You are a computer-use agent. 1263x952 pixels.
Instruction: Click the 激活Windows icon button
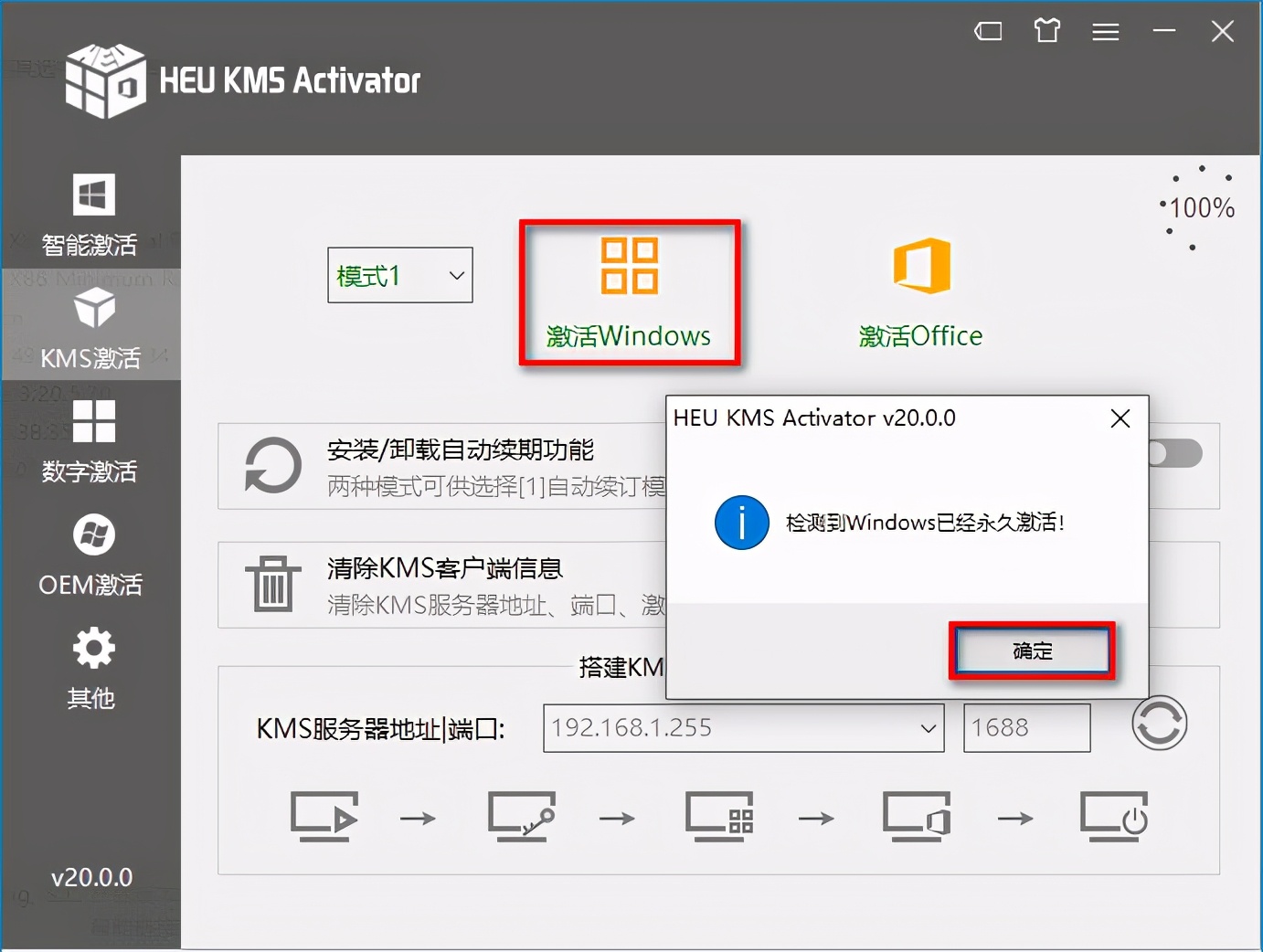click(630, 292)
